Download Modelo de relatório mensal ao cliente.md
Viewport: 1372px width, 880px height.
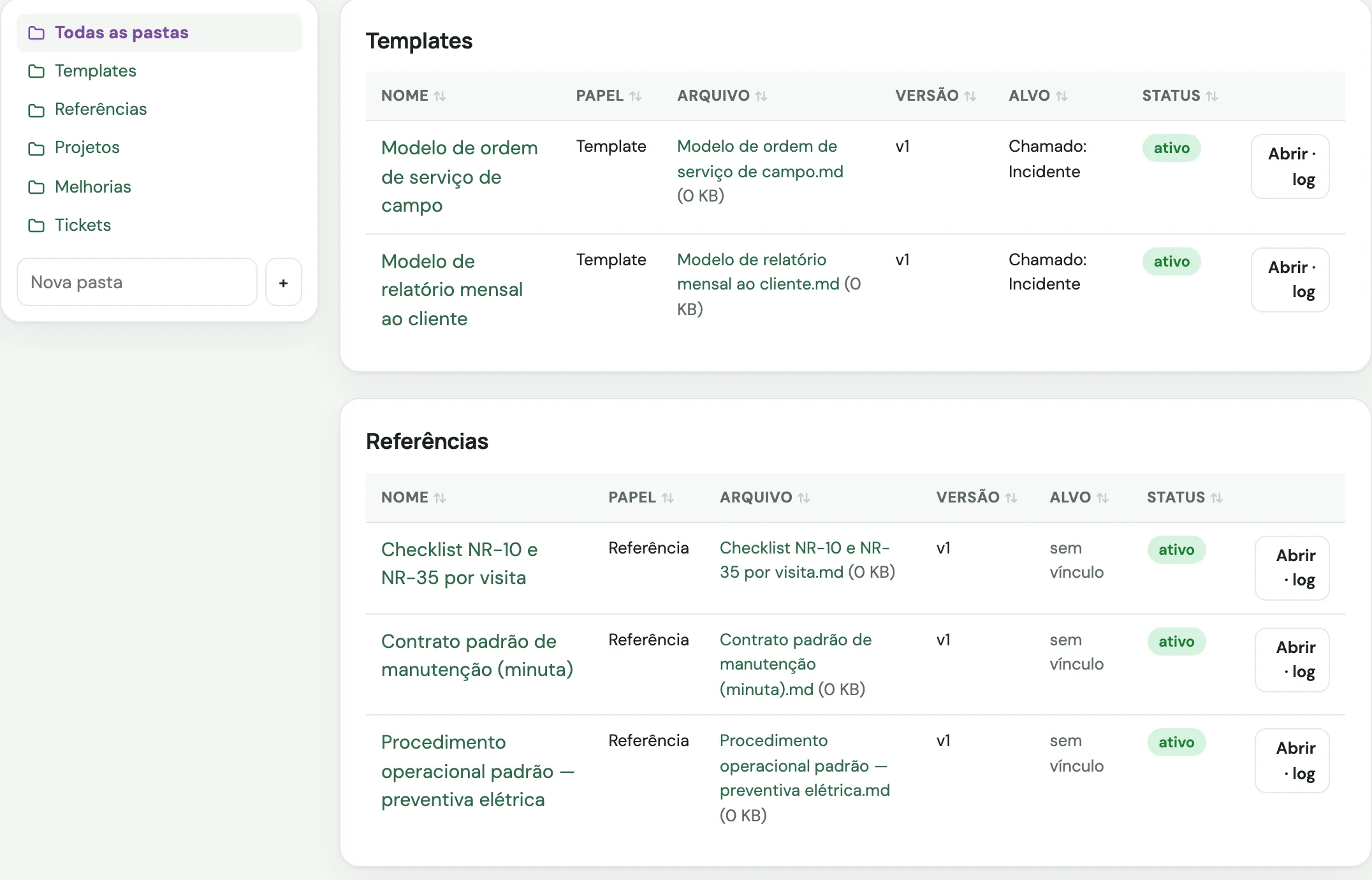click(759, 272)
